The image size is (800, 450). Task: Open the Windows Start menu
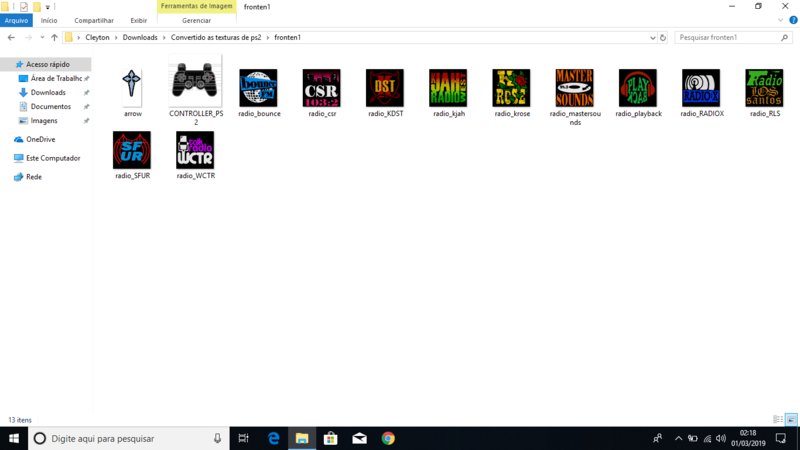(x=14, y=438)
